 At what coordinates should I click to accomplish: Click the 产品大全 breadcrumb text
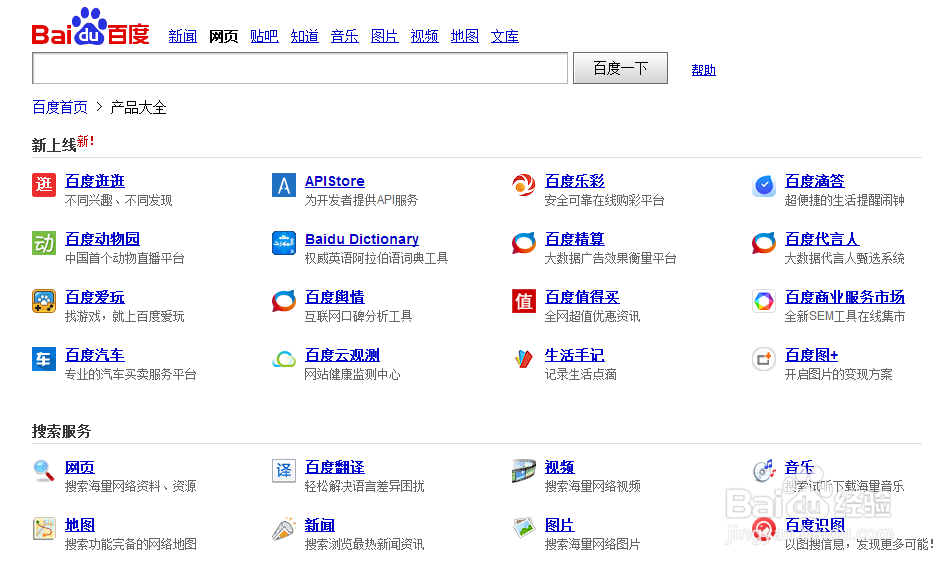[x=138, y=107]
